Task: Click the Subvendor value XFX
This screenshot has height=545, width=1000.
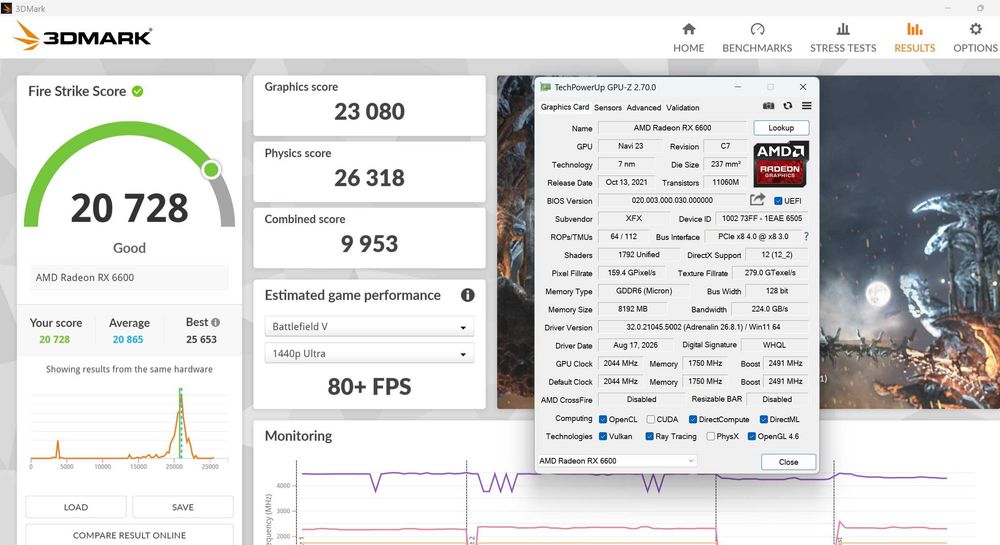Action: tap(634, 219)
